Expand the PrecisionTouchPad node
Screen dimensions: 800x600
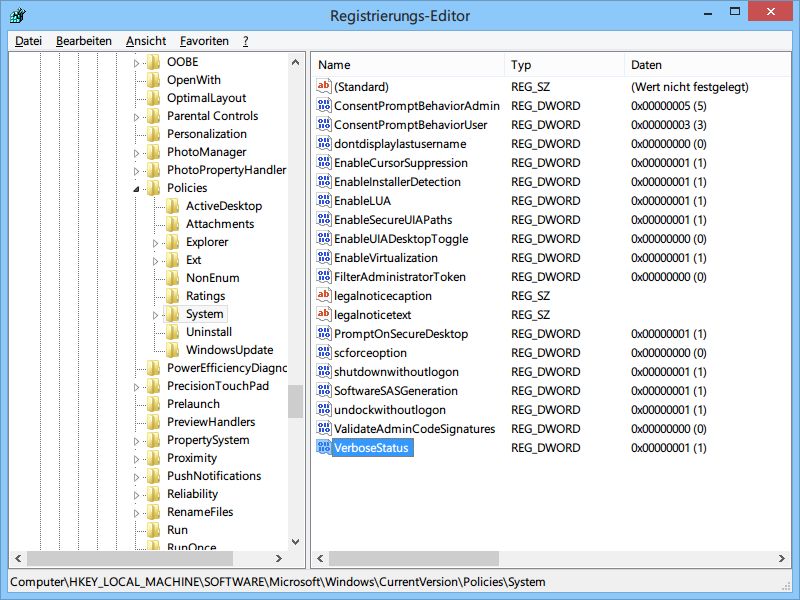click(x=136, y=387)
